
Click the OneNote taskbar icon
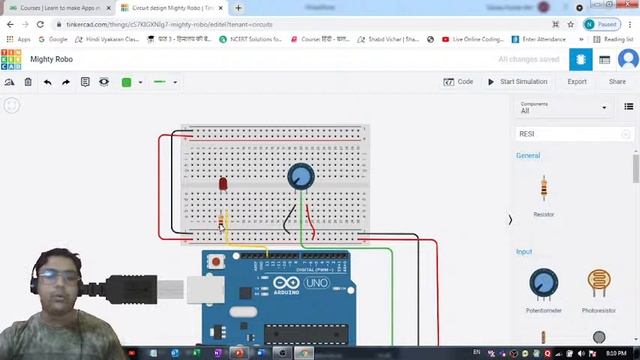point(218,353)
